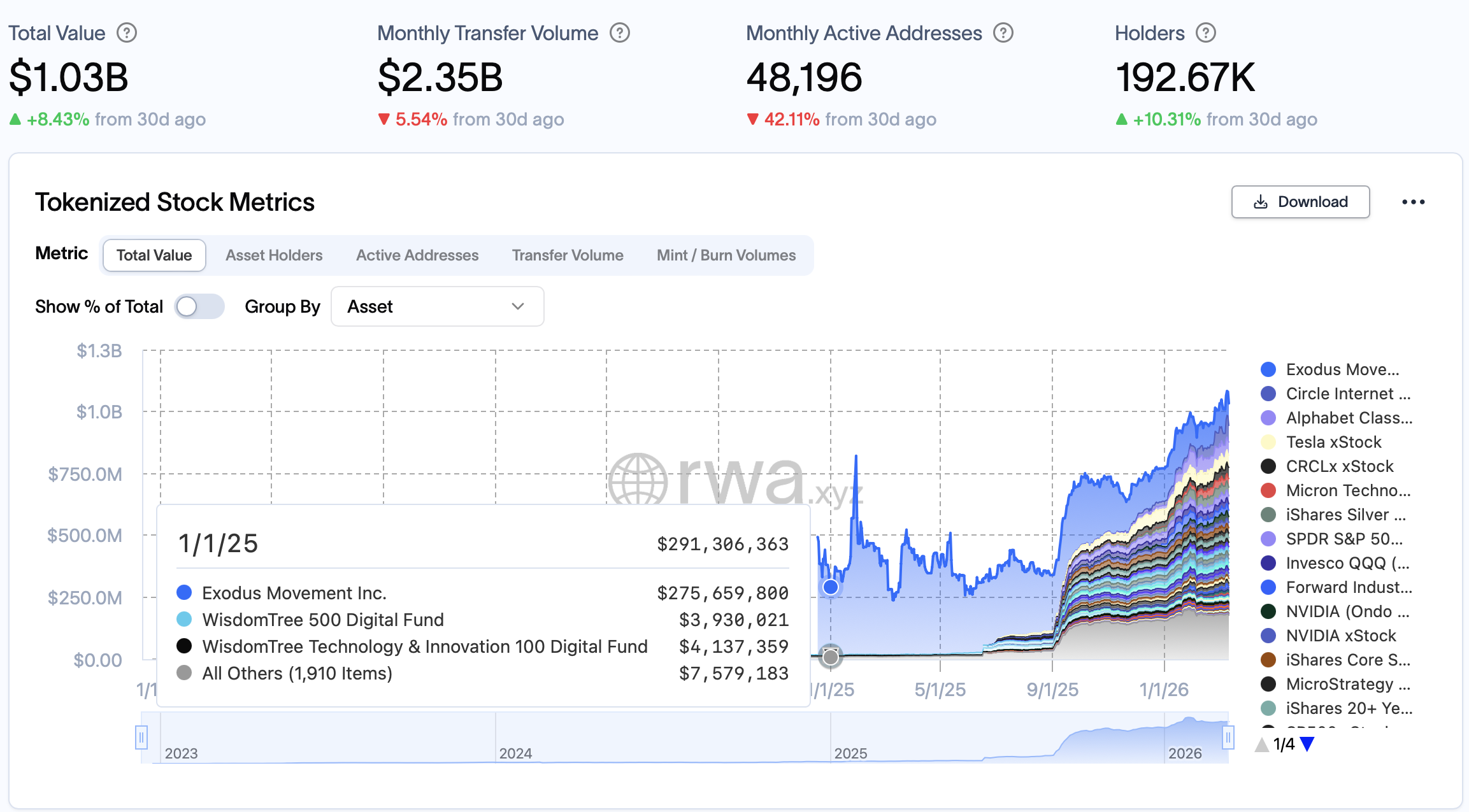Click the download icon inside Download button
Image resolution: width=1469 pixels, height=812 pixels.
[1260, 201]
